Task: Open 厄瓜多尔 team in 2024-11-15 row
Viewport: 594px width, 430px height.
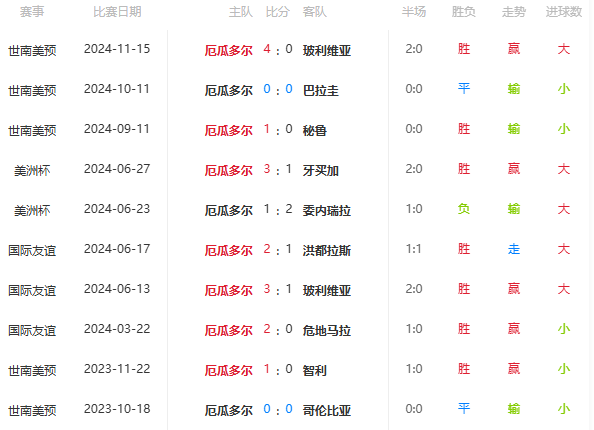Action: tap(228, 50)
